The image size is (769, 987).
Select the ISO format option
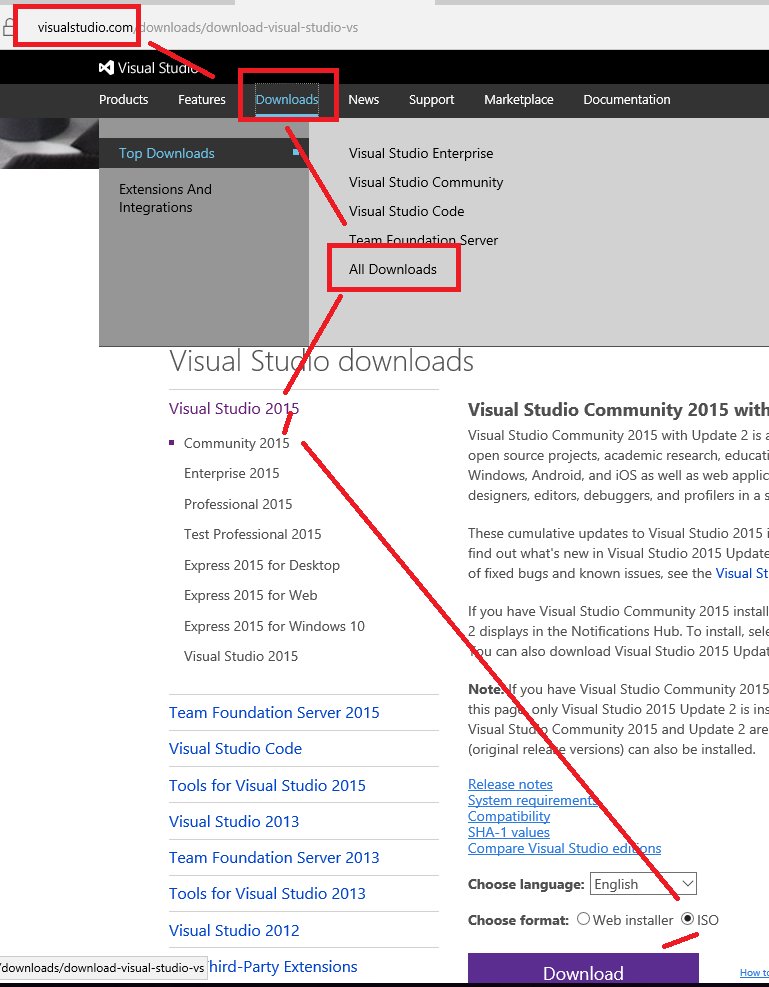(x=688, y=919)
